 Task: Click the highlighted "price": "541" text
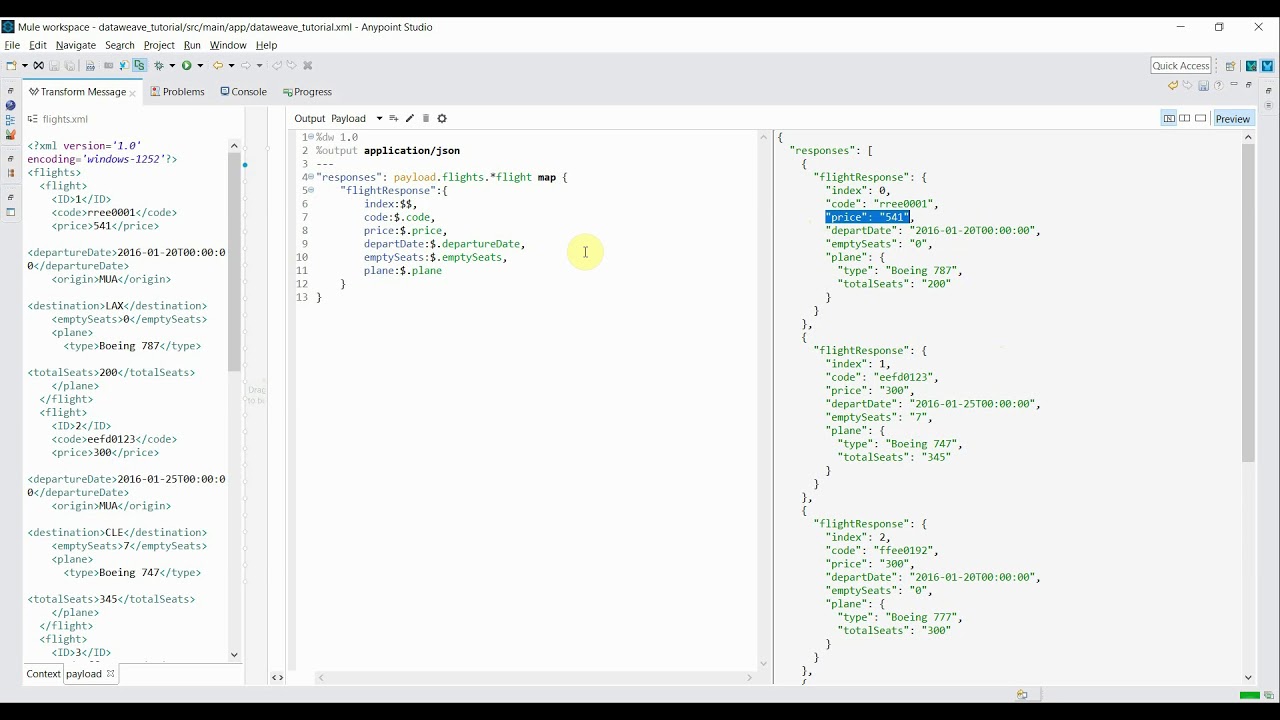pos(868,217)
